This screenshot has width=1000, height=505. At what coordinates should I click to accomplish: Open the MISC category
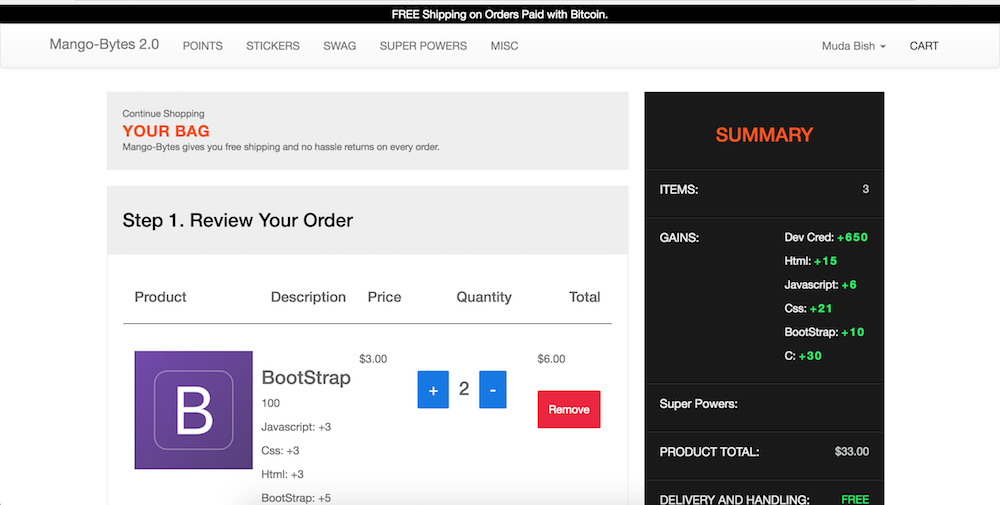tap(504, 46)
